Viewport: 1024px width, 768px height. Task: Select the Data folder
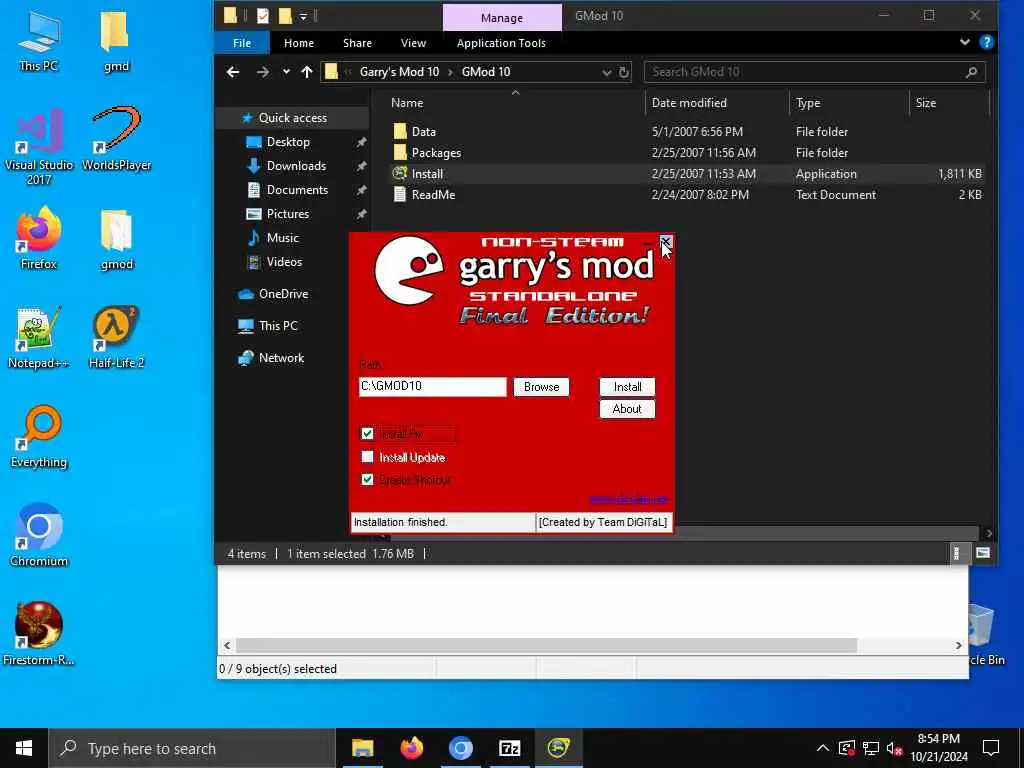[x=423, y=132]
